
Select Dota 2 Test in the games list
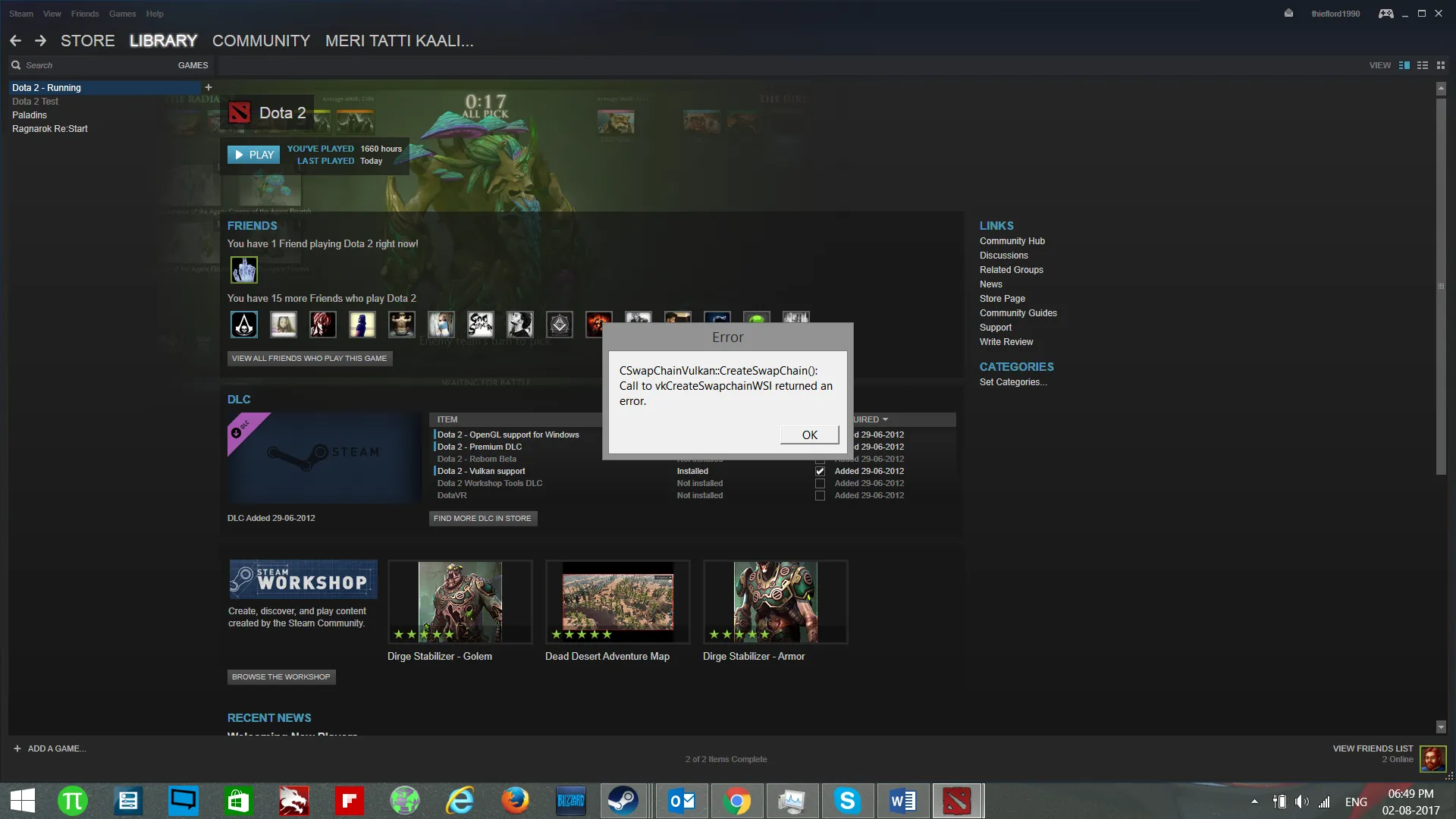click(35, 102)
